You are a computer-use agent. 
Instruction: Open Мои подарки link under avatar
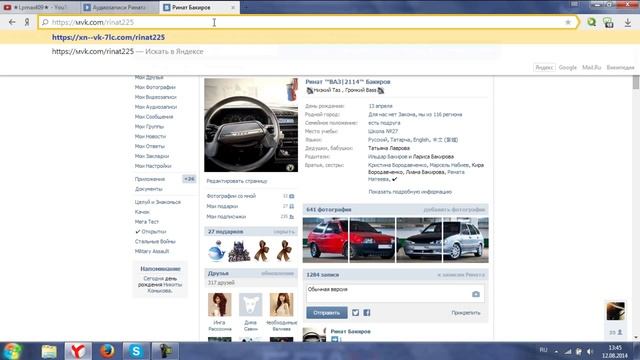[x=222, y=206]
